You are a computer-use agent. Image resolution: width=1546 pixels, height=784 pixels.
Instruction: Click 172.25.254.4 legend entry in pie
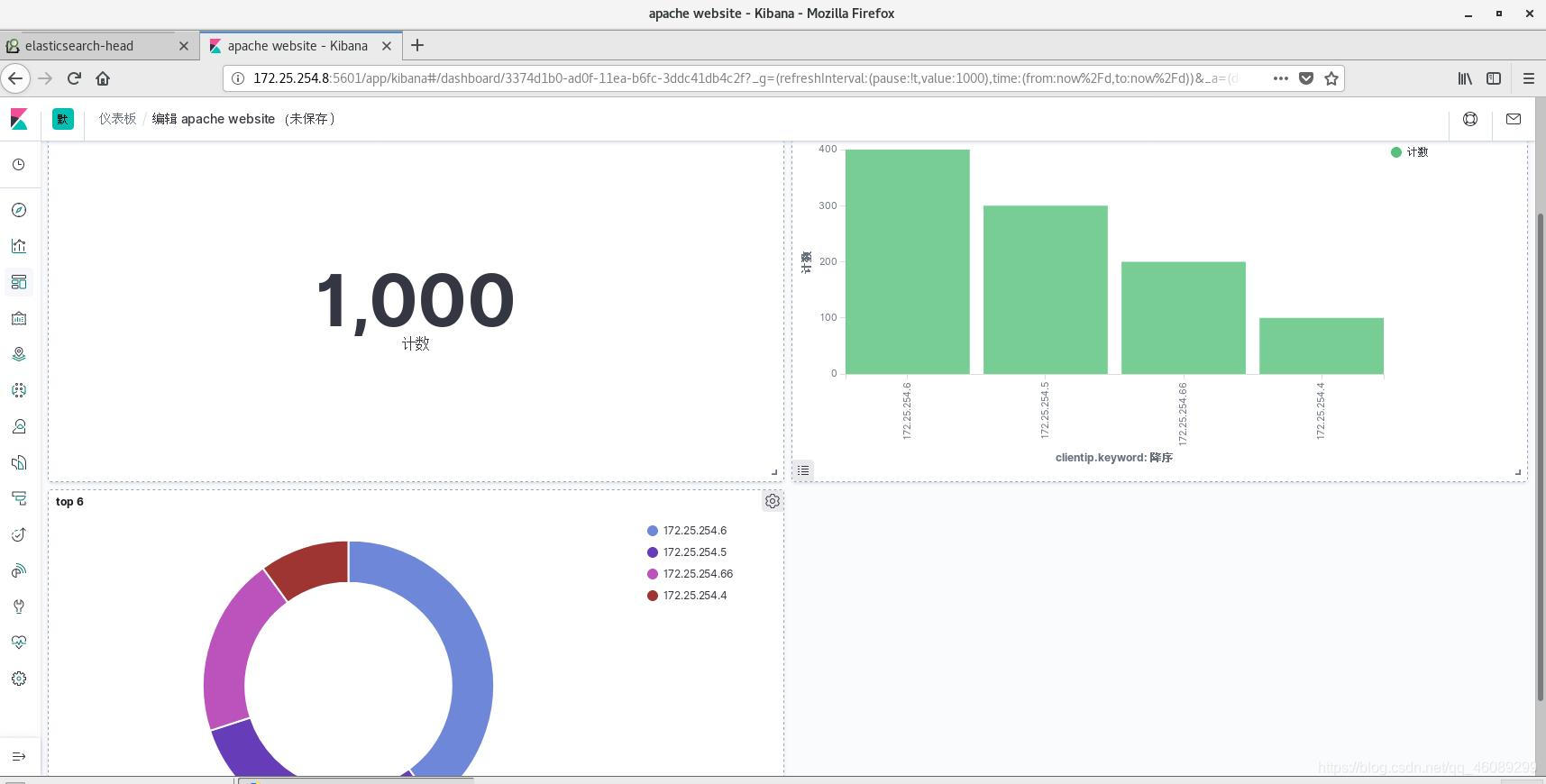(687, 596)
